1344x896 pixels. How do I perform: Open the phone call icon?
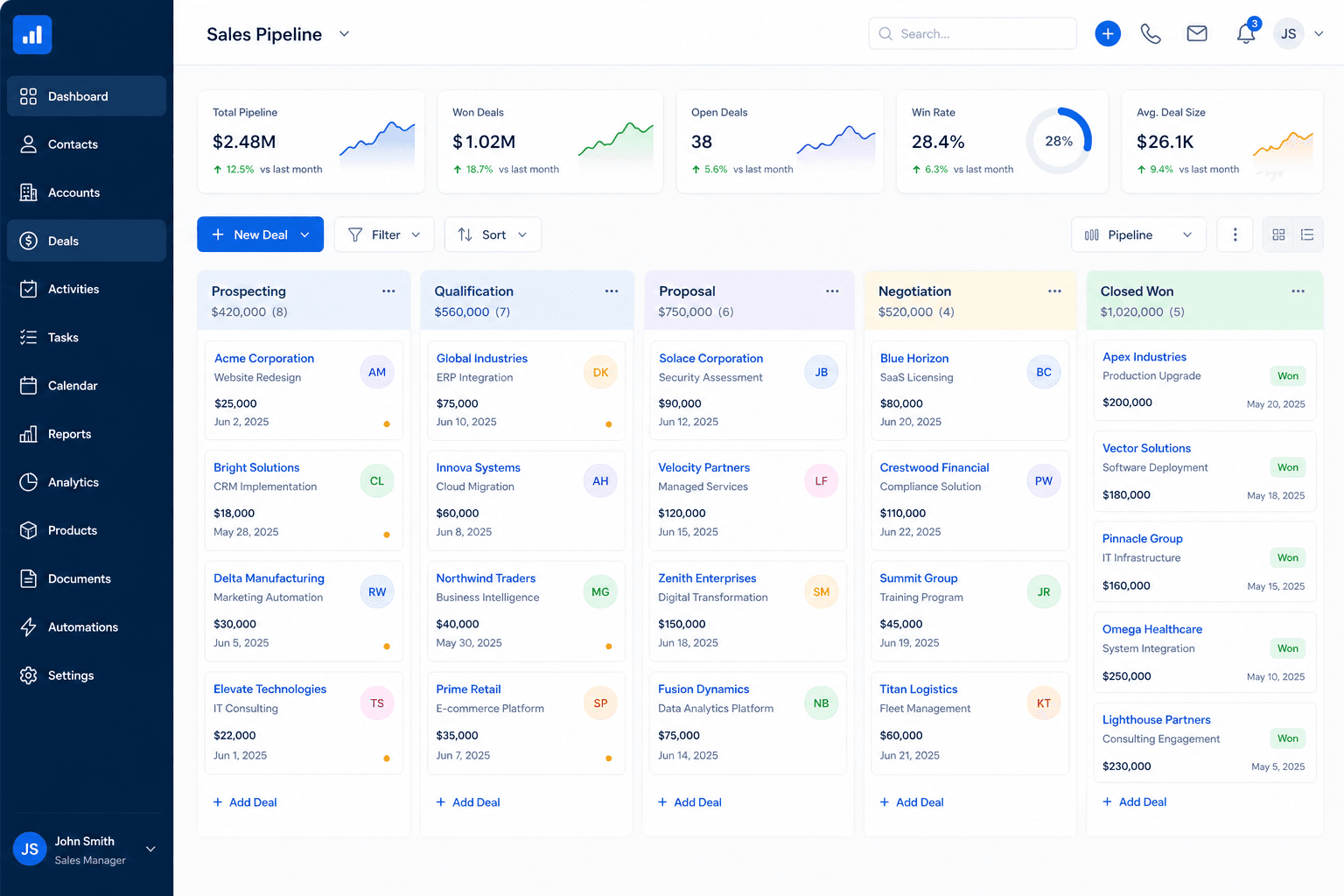1151,34
